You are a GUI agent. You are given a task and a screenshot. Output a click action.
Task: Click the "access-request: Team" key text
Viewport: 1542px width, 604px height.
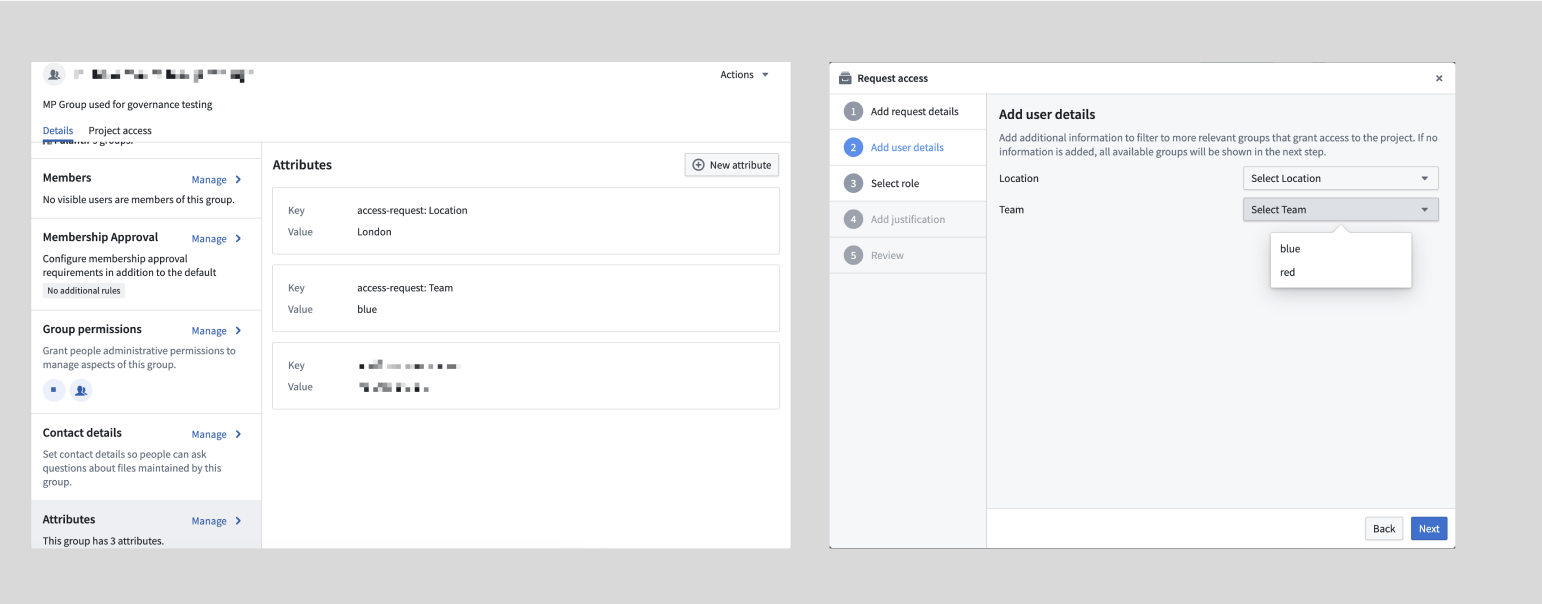point(405,288)
